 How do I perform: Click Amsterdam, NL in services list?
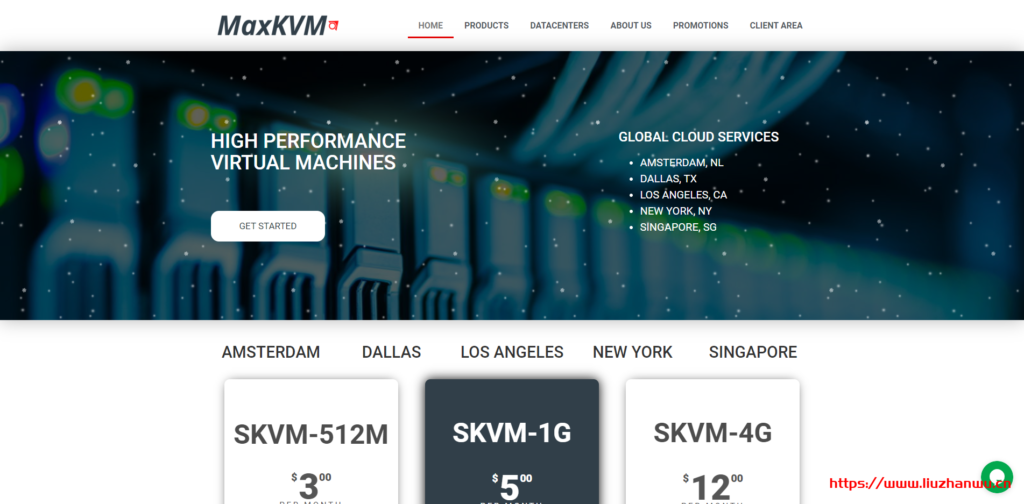coord(681,162)
